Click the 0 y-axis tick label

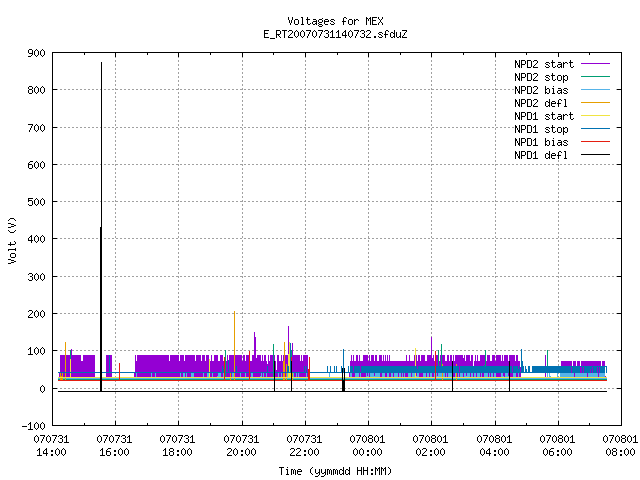tap(42, 389)
